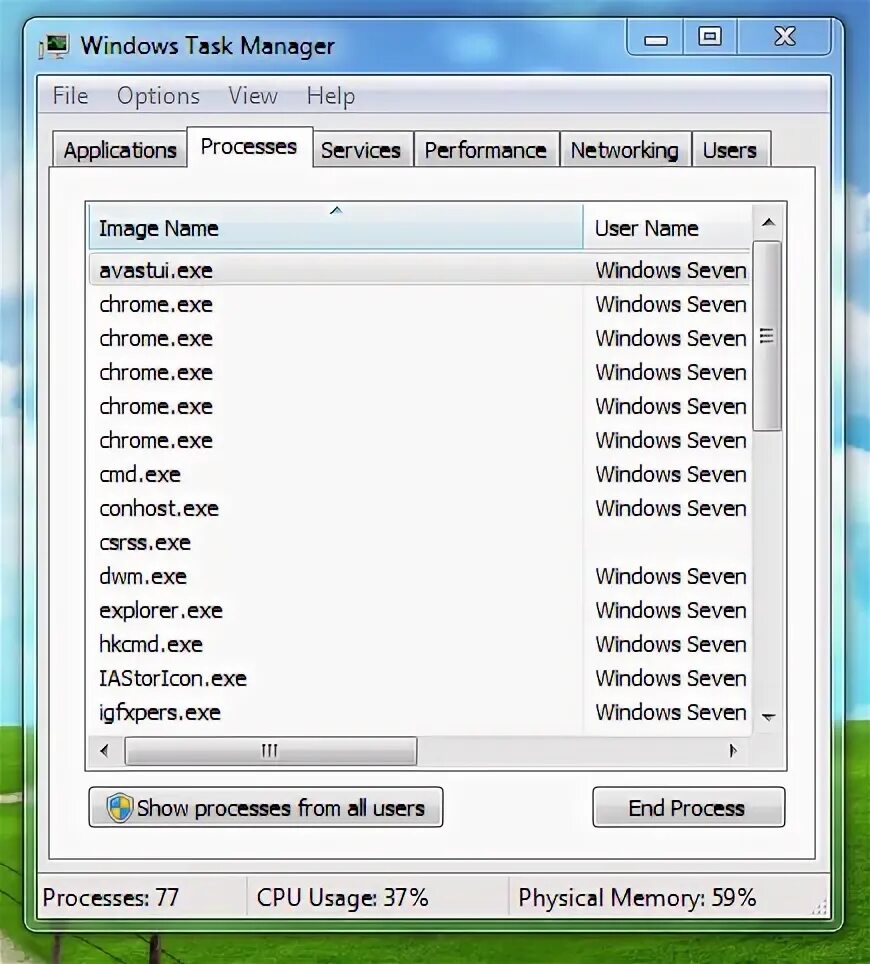Open the Networking tab
Viewport: 870px width, 964px height.
(x=625, y=149)
